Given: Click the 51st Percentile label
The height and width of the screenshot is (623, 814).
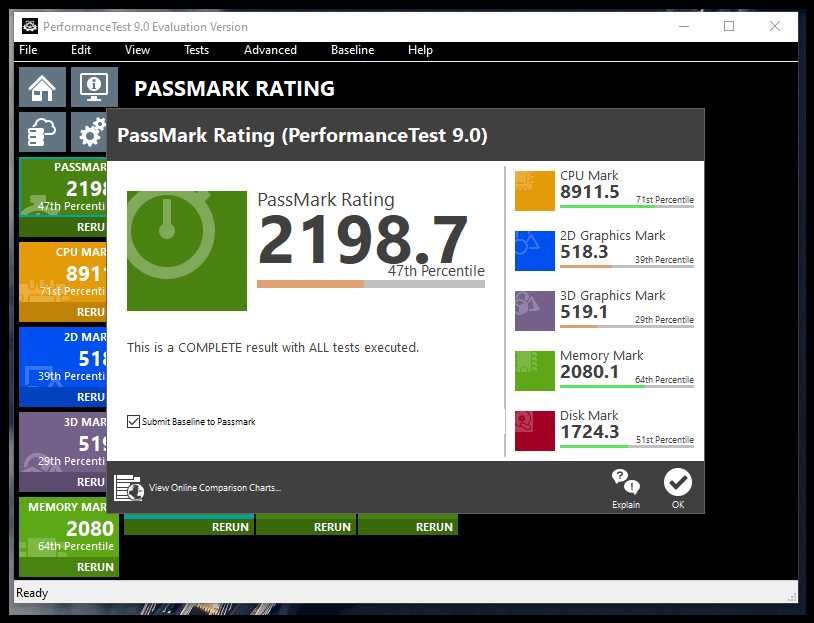Looking at the screenshot, I should [665, 440].
